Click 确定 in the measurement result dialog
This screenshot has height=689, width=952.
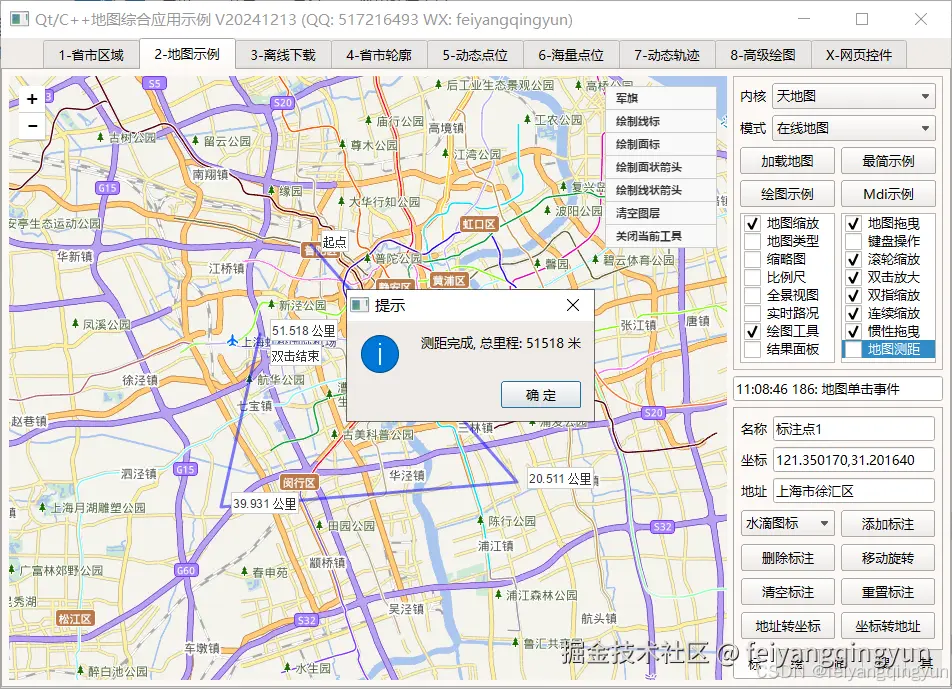coord(540,394)
